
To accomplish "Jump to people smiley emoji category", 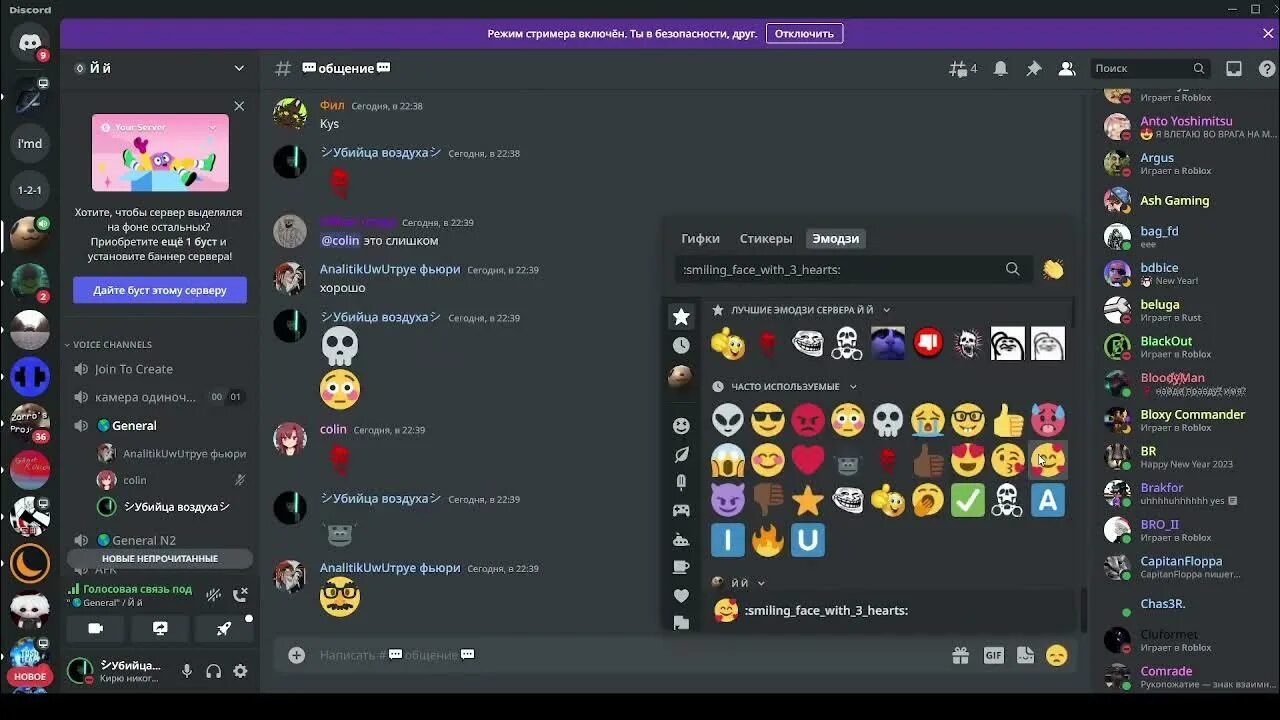I will pos(681,426).
